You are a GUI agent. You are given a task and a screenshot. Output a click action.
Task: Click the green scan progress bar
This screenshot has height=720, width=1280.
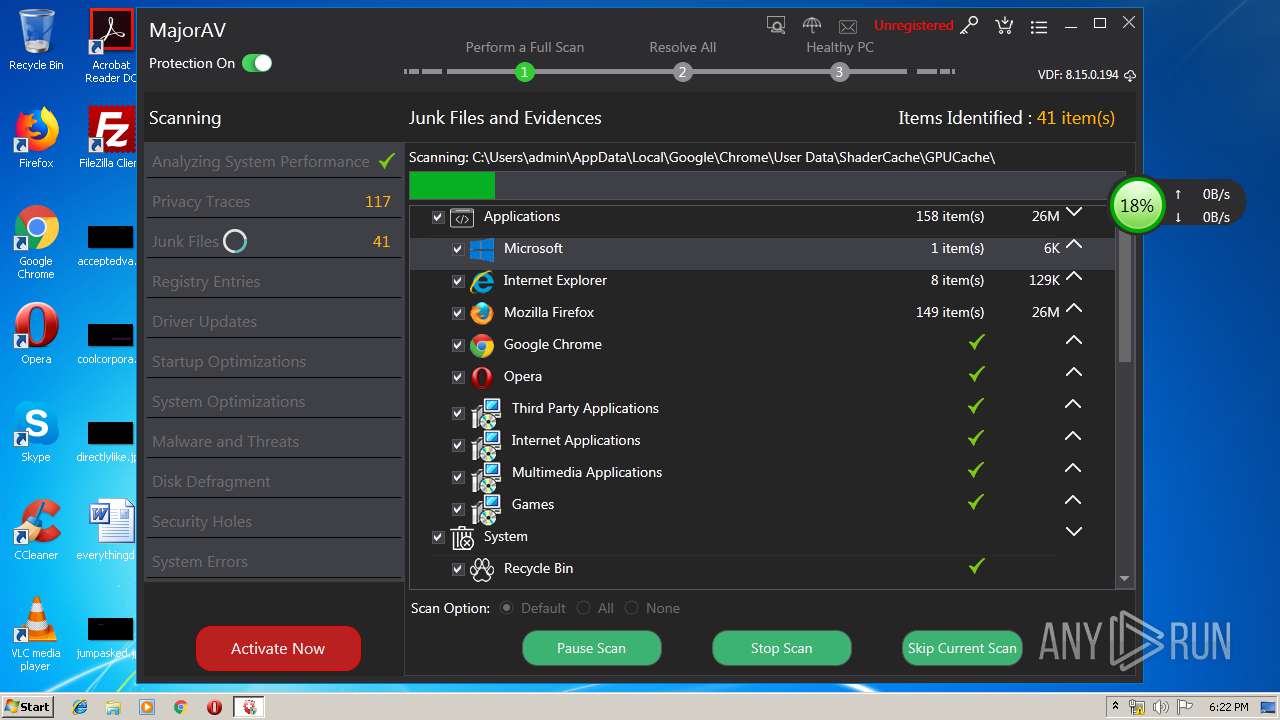452,185
